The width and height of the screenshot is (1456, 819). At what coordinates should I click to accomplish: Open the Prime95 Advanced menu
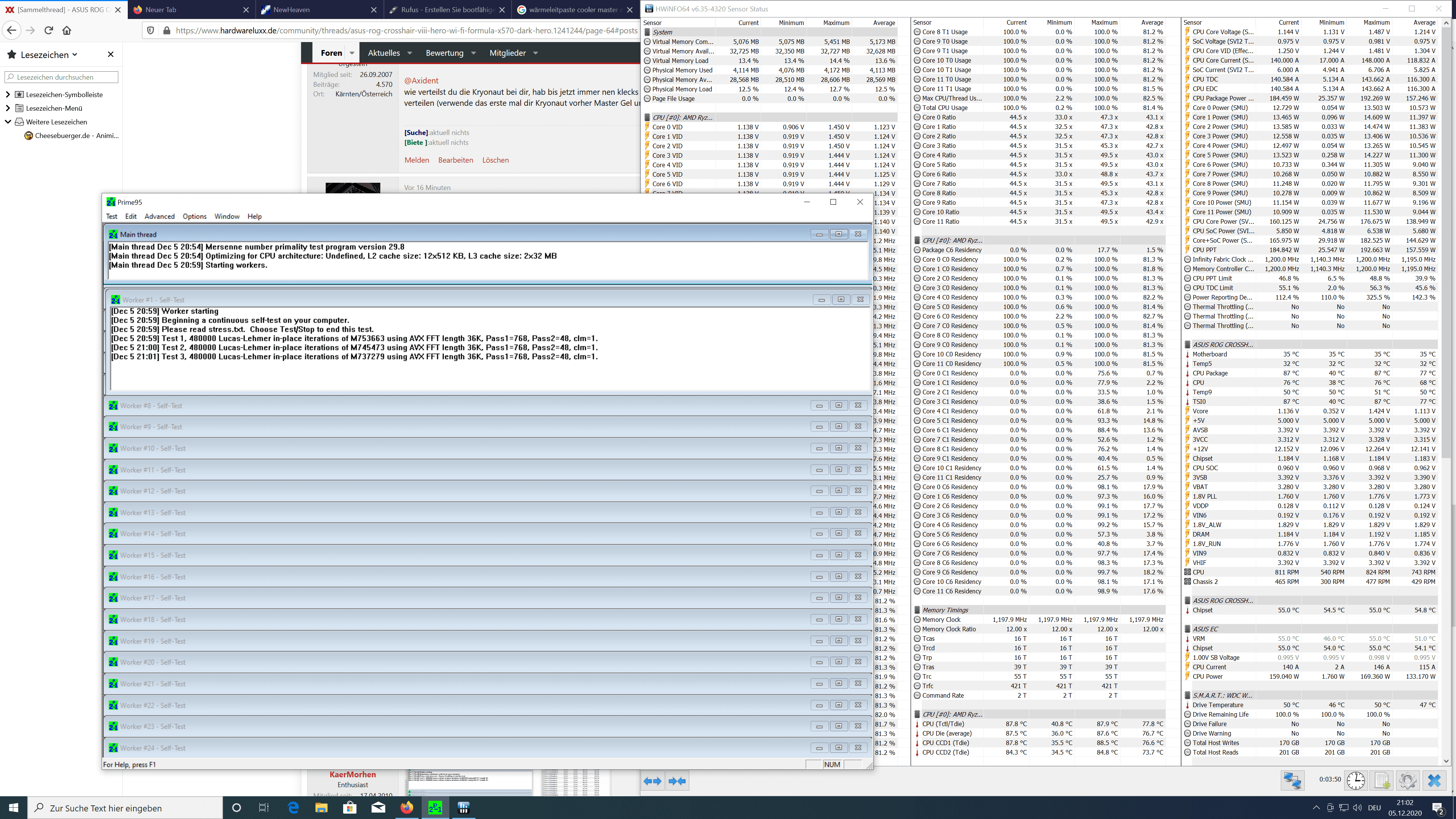(x=159, y=217)
